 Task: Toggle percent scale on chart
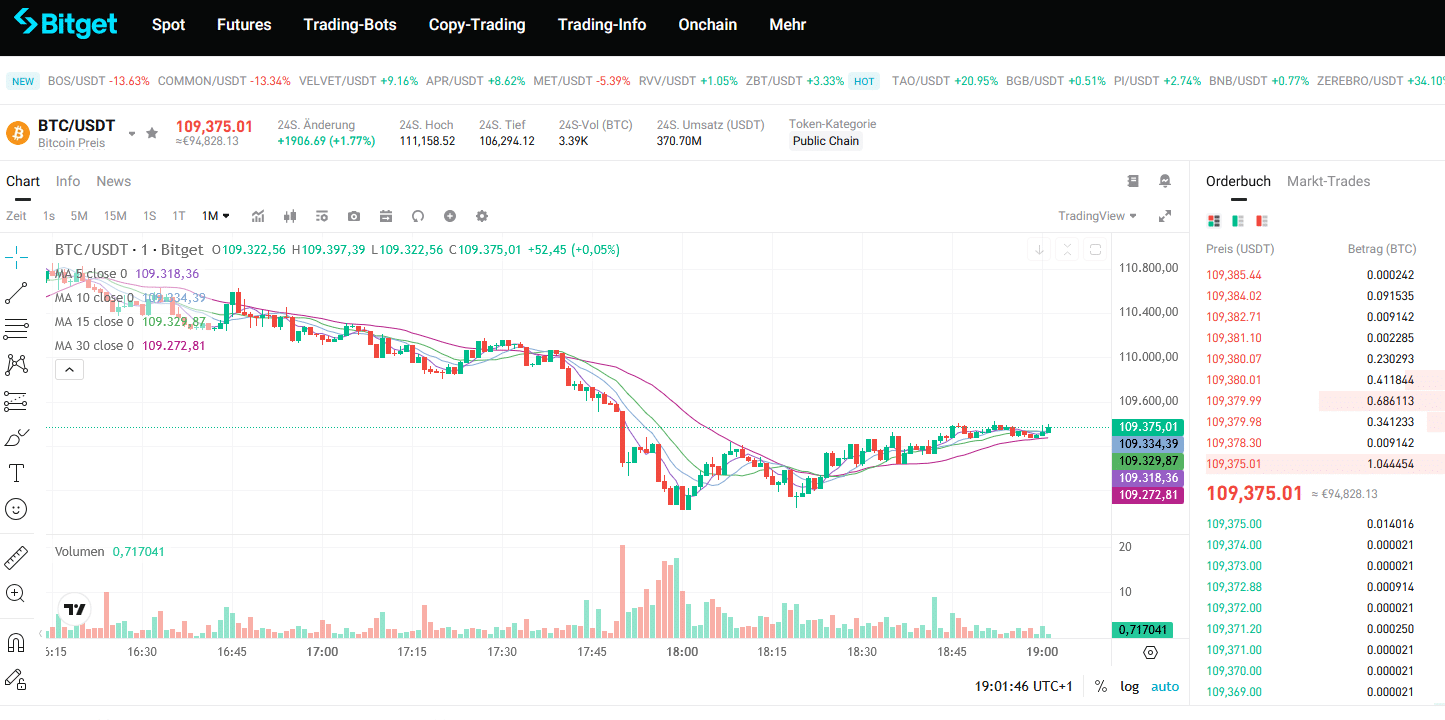1101,687
